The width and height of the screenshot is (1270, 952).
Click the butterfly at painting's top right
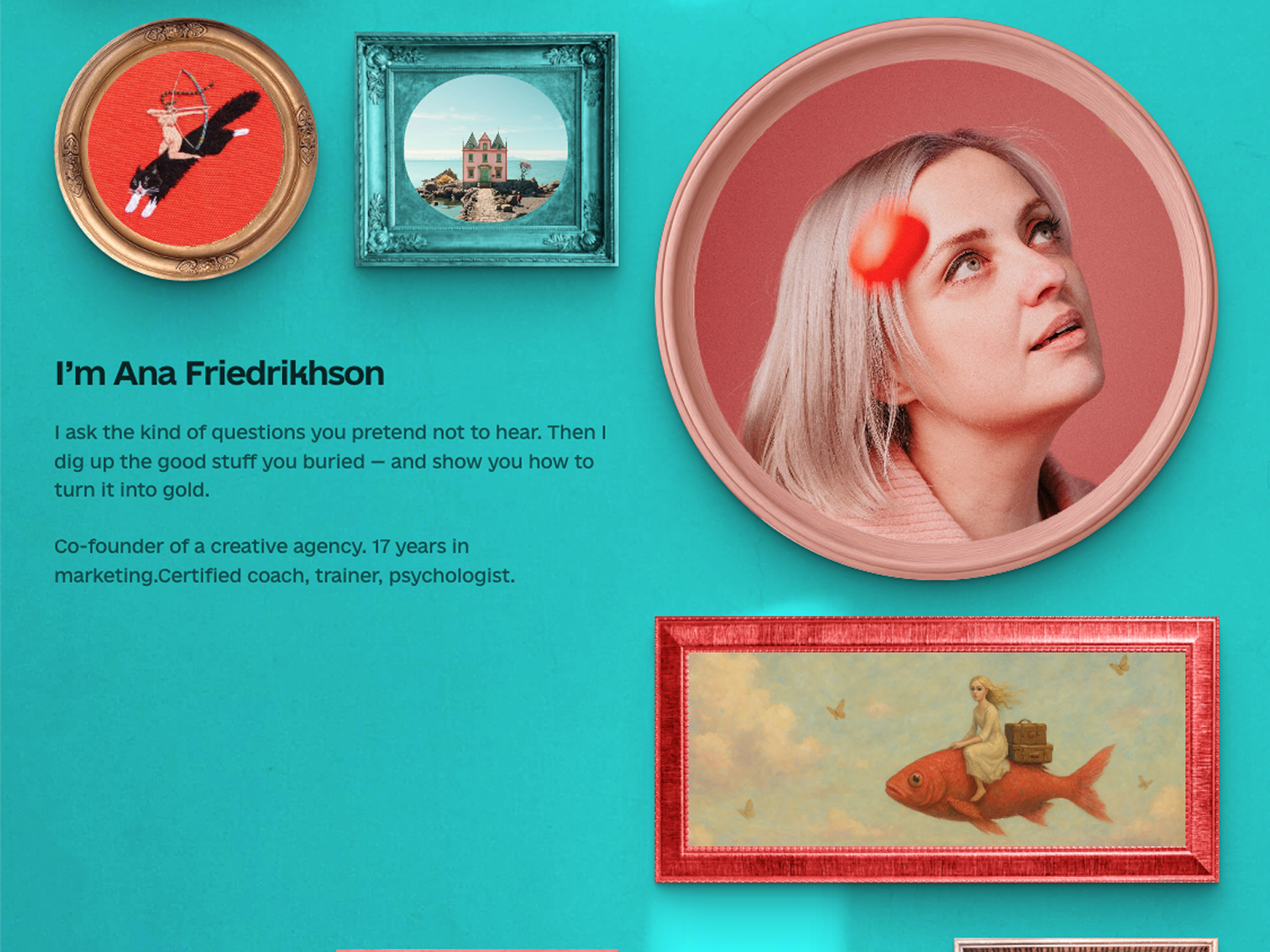click(x=1120, y=664)
